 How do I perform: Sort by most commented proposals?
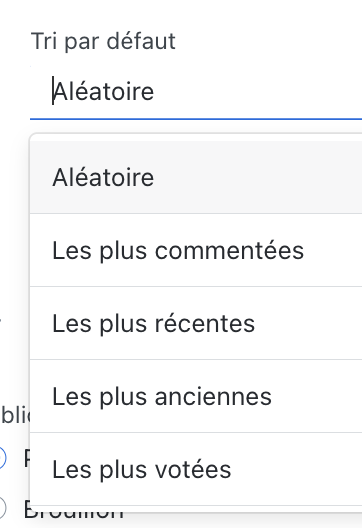click(196, 250)
